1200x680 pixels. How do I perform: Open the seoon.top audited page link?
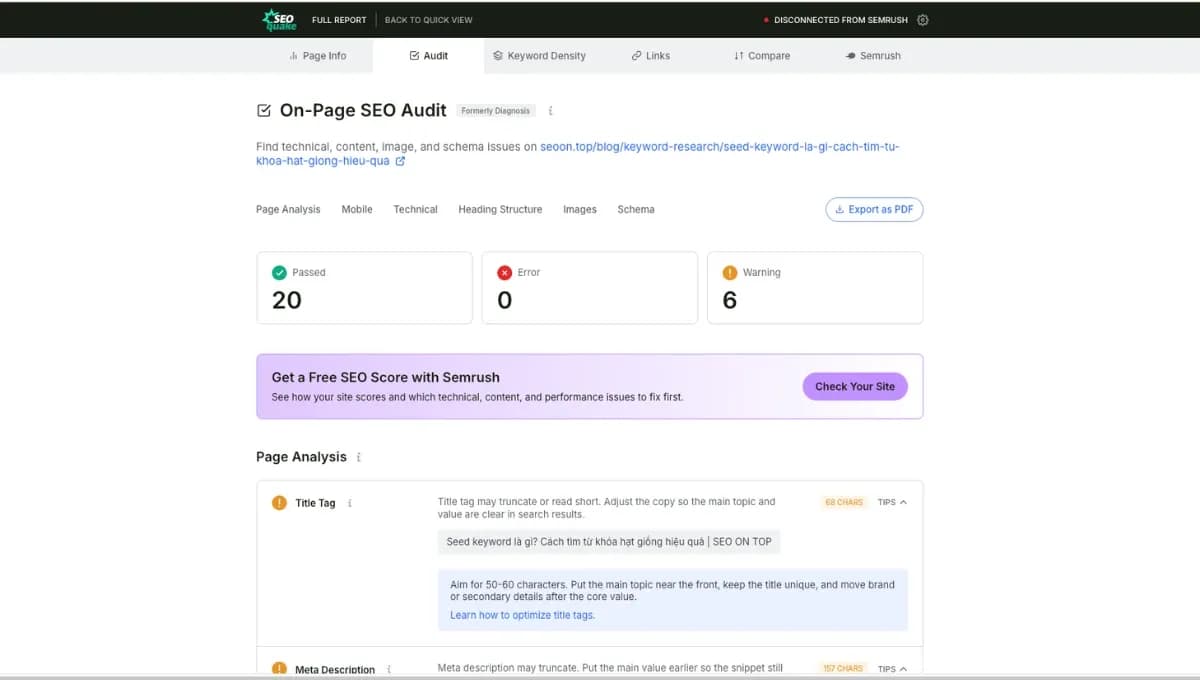pyautogui.click(x=577, y=154)
